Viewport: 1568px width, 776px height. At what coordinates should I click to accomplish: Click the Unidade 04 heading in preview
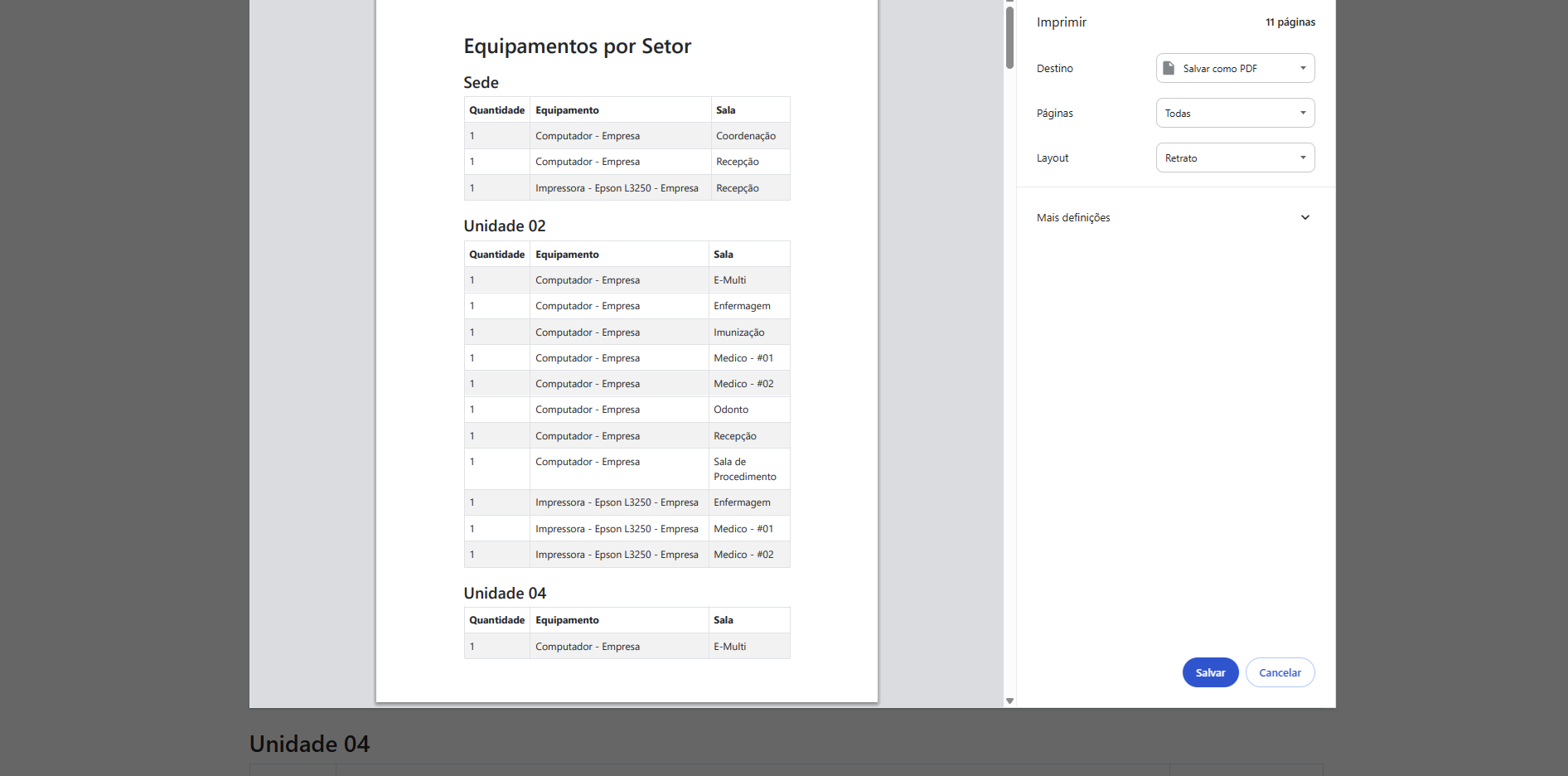point(504,593)
